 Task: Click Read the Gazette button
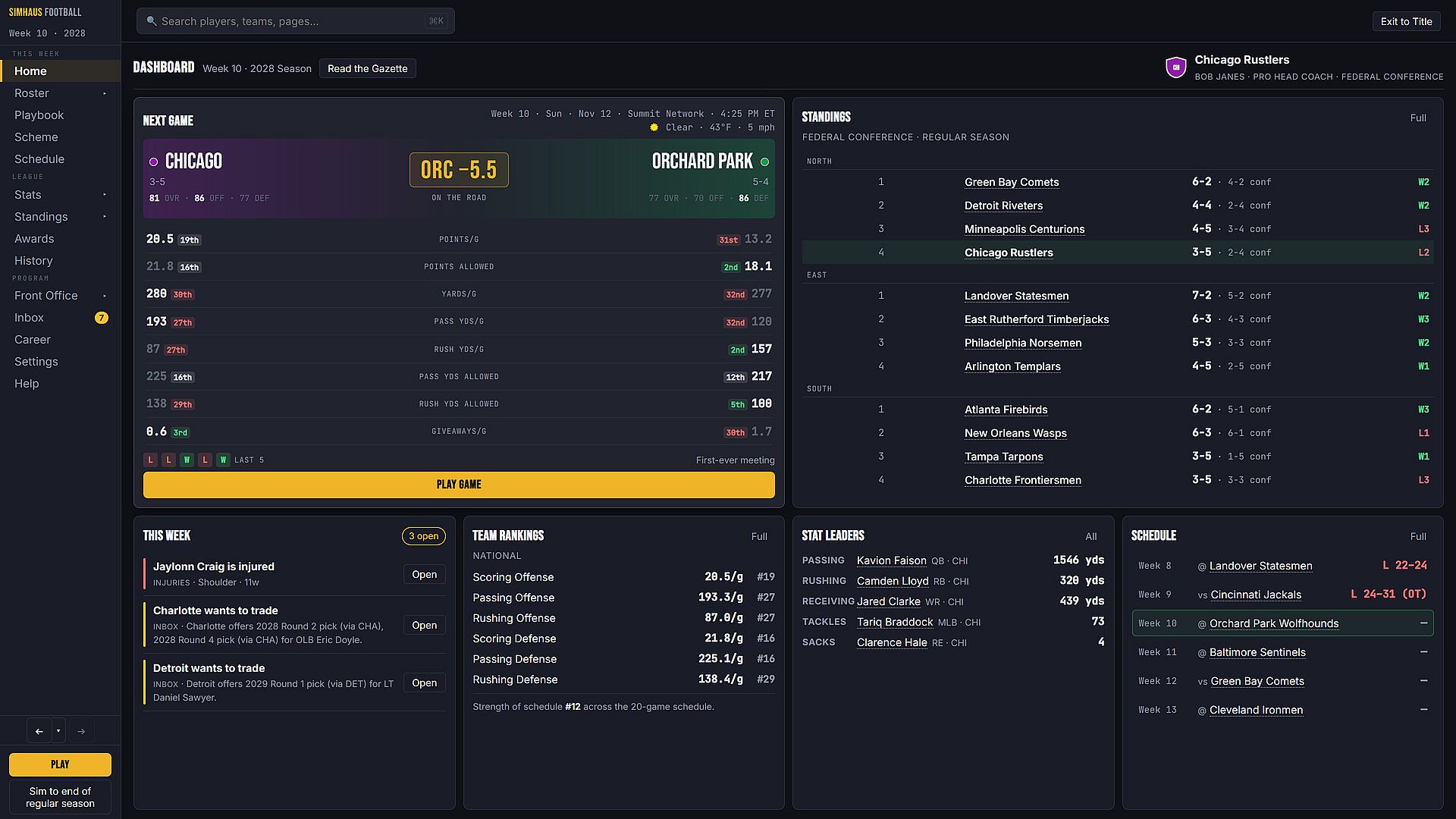pos(367,68)
